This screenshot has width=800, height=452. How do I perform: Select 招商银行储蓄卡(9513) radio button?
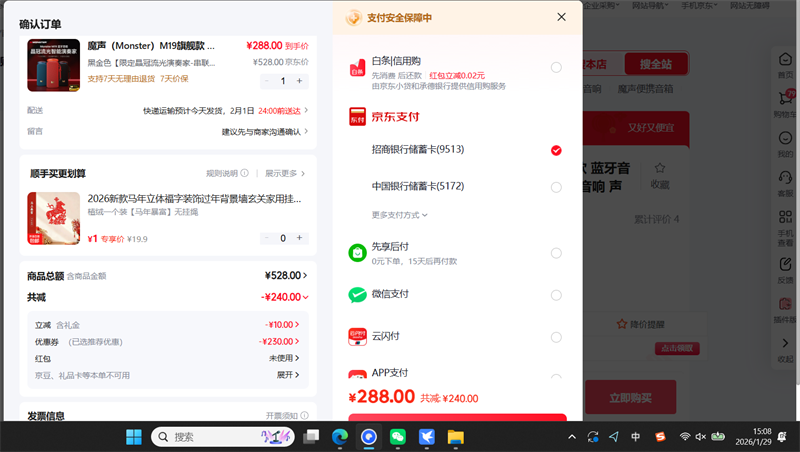click(556, 150)
